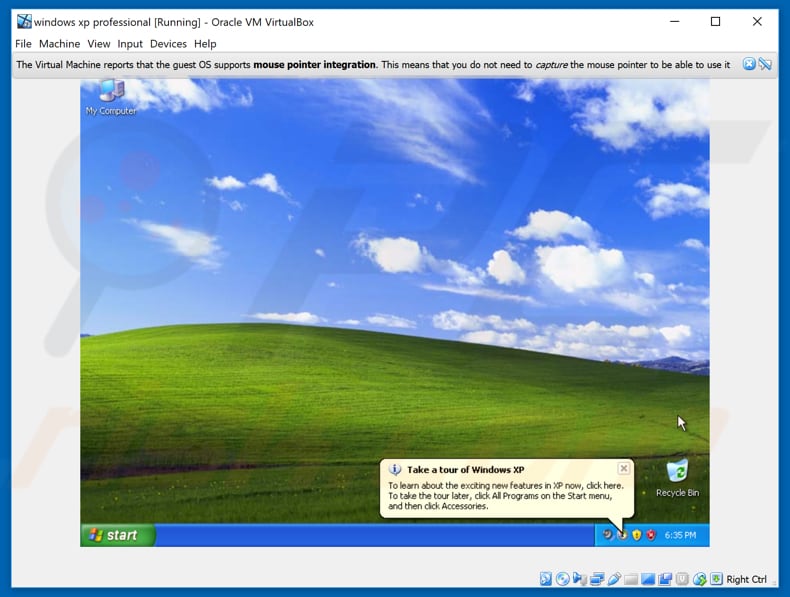790x597 pixels.
Task: Open the Devices menu
Action: coord(168,44)
